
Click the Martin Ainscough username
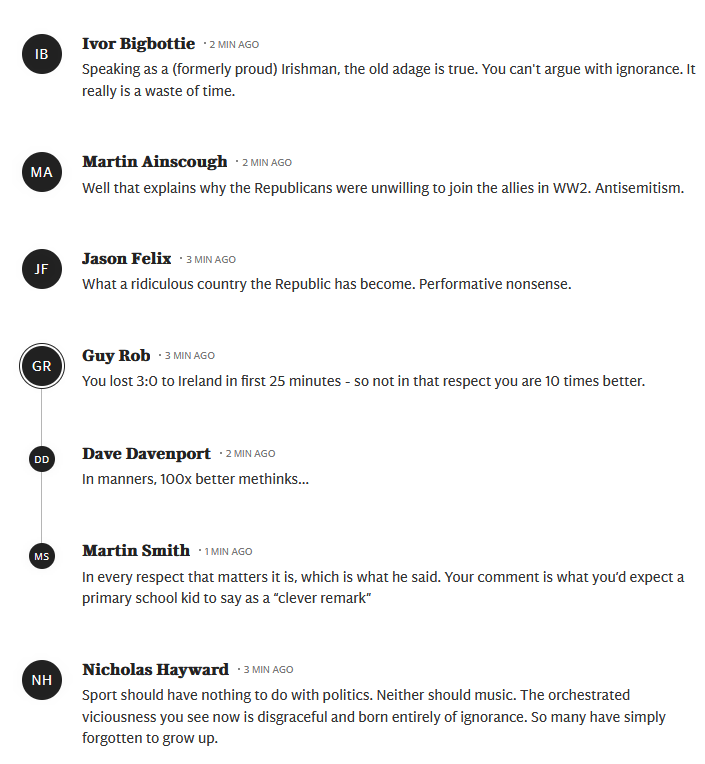pos(154,162)
